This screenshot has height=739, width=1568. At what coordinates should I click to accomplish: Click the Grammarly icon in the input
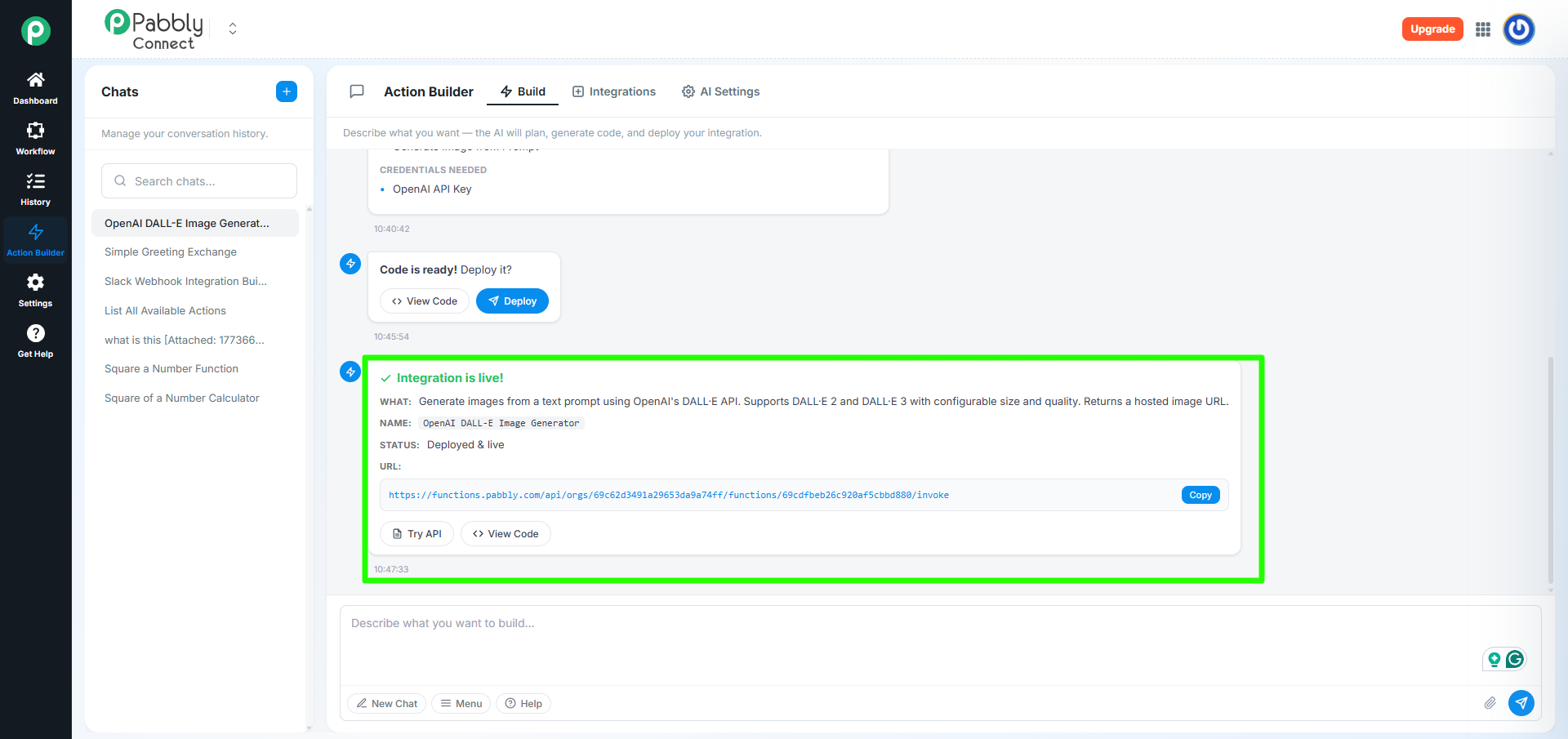coord(1515,659)
